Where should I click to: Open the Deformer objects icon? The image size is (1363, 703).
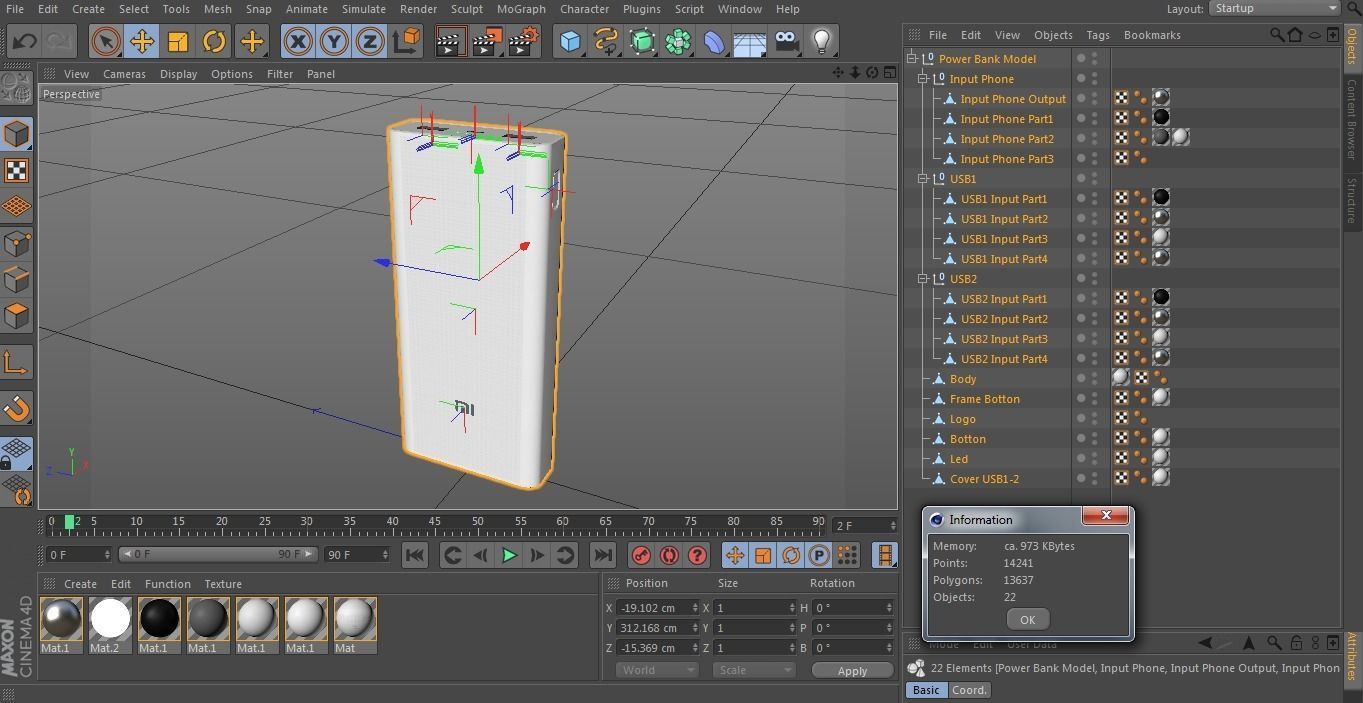point(714,41)
